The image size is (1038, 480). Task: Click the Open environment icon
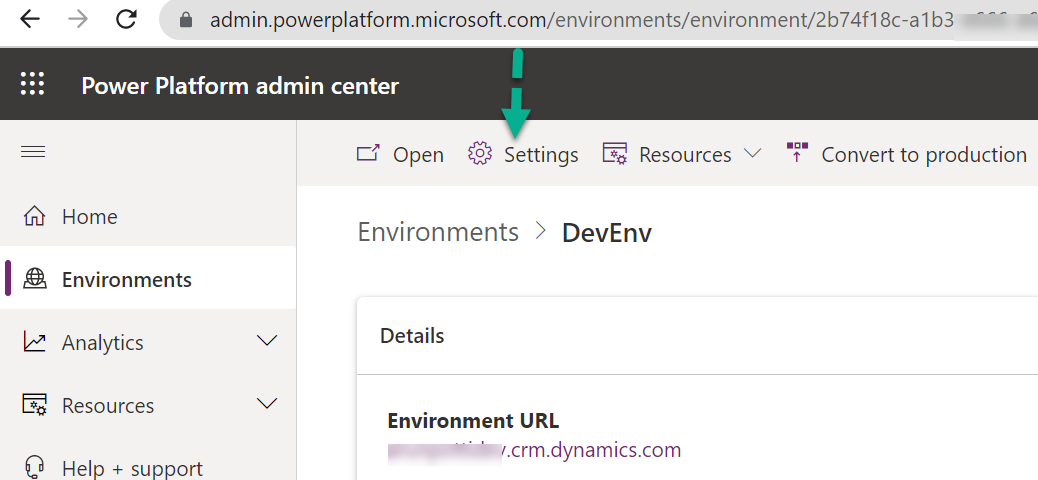369,154
